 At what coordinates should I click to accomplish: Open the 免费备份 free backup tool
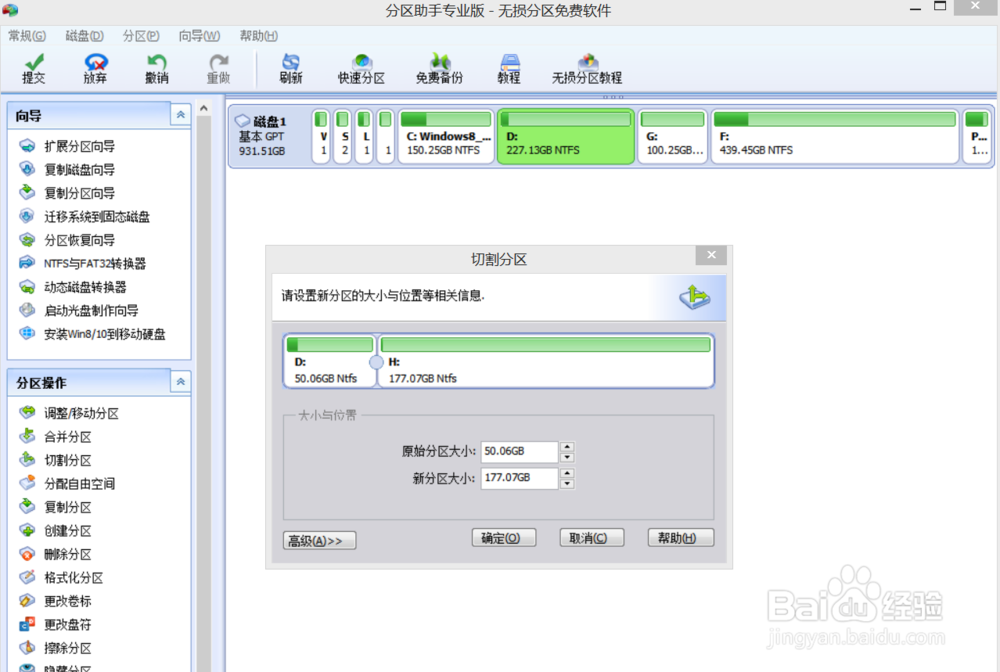tap(439, 69)
